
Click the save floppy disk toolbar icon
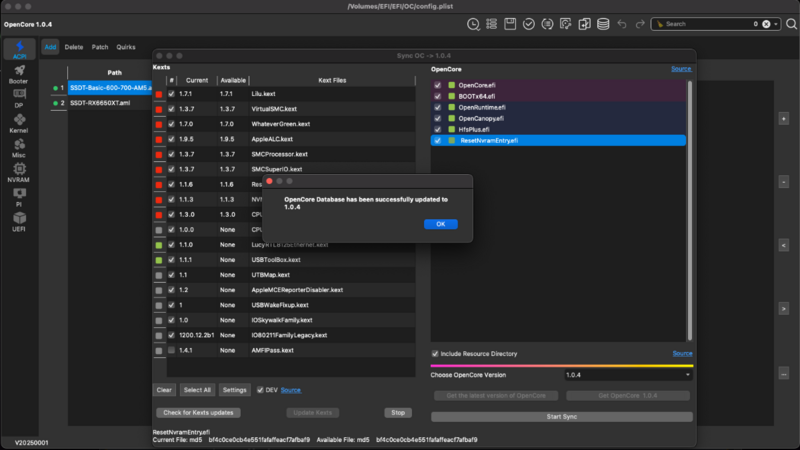(x=510, y=23)
